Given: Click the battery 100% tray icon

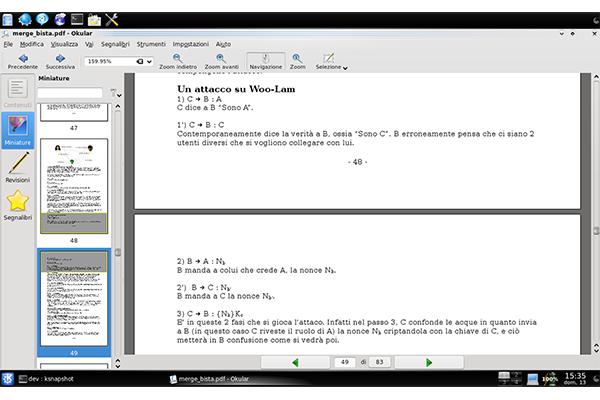Looking at the screenshot, I should (x=550, y=379).
